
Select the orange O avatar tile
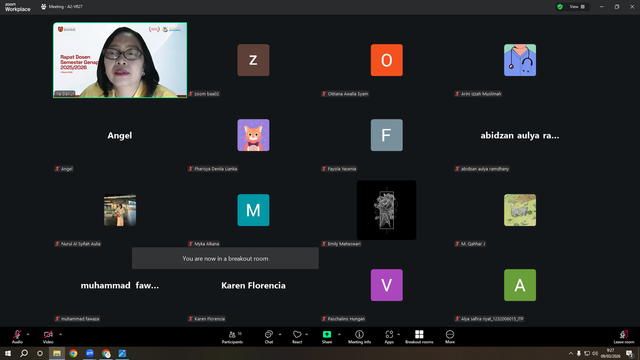coord(387,60)
